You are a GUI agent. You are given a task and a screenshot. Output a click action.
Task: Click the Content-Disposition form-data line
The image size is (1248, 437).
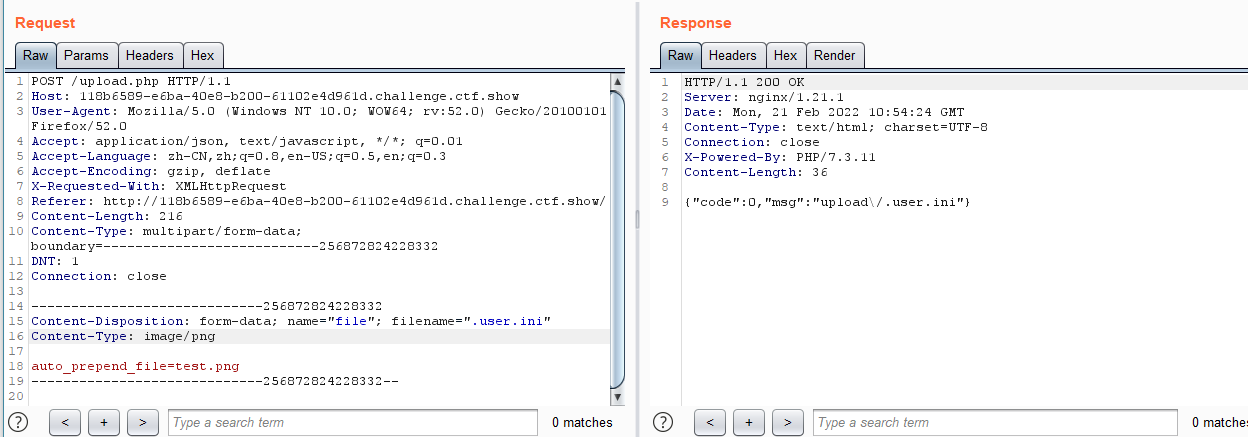pos(291,321)
